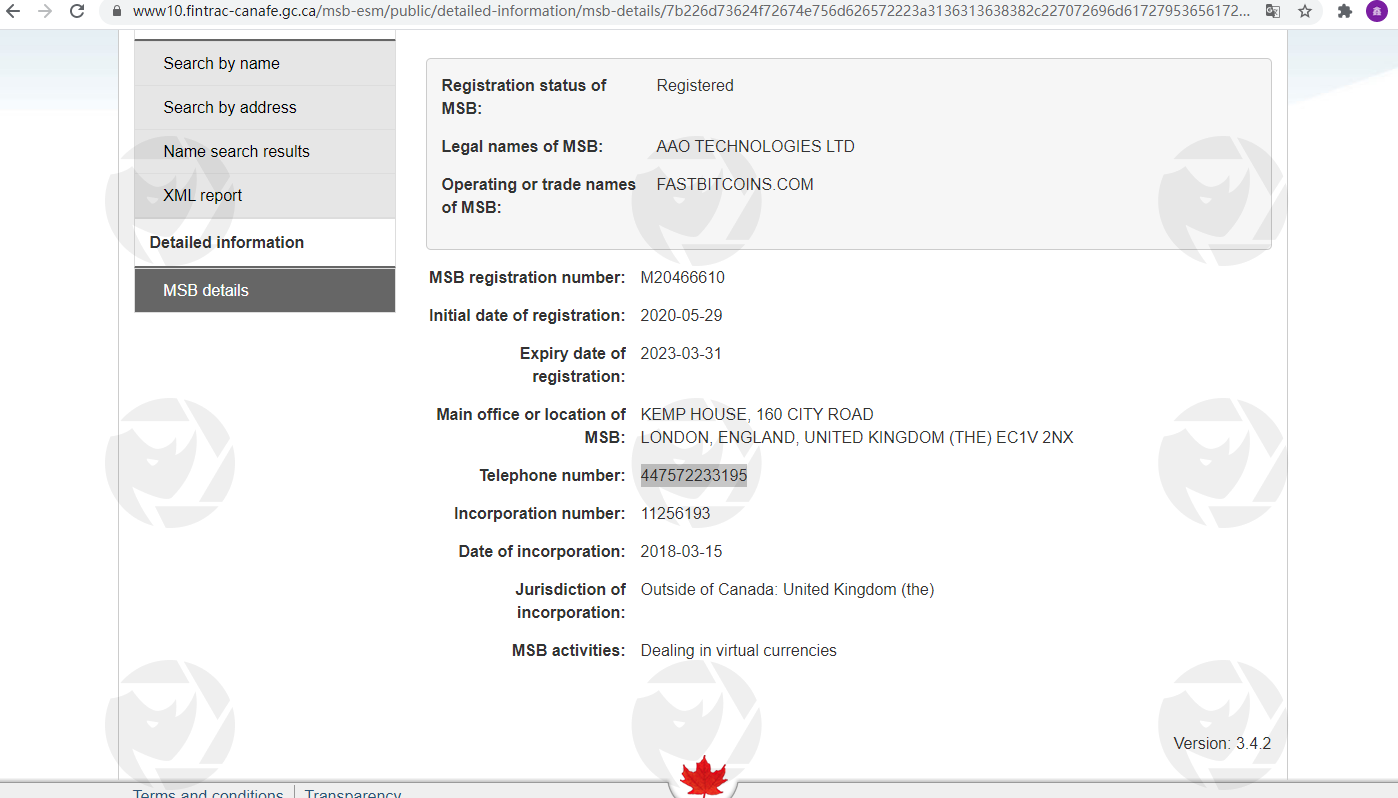
Task: Open the extensions puzzle icon
Action: [1345, 11]
